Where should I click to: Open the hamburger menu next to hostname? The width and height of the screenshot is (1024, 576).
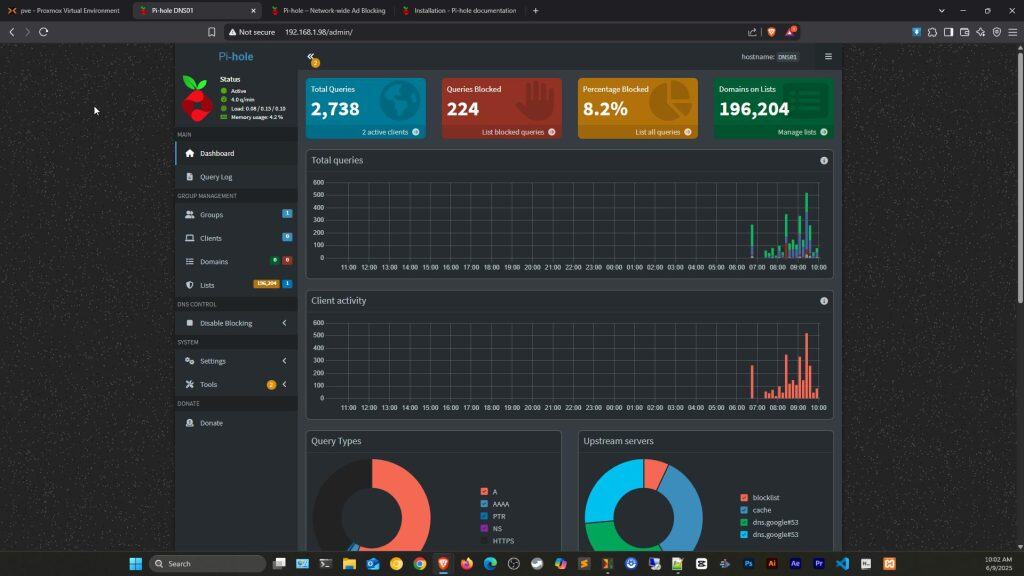point(828,57)
